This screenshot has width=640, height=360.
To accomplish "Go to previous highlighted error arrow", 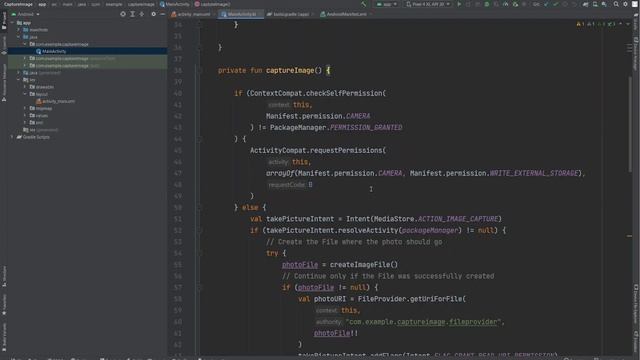I will click(x=621, y=24).
